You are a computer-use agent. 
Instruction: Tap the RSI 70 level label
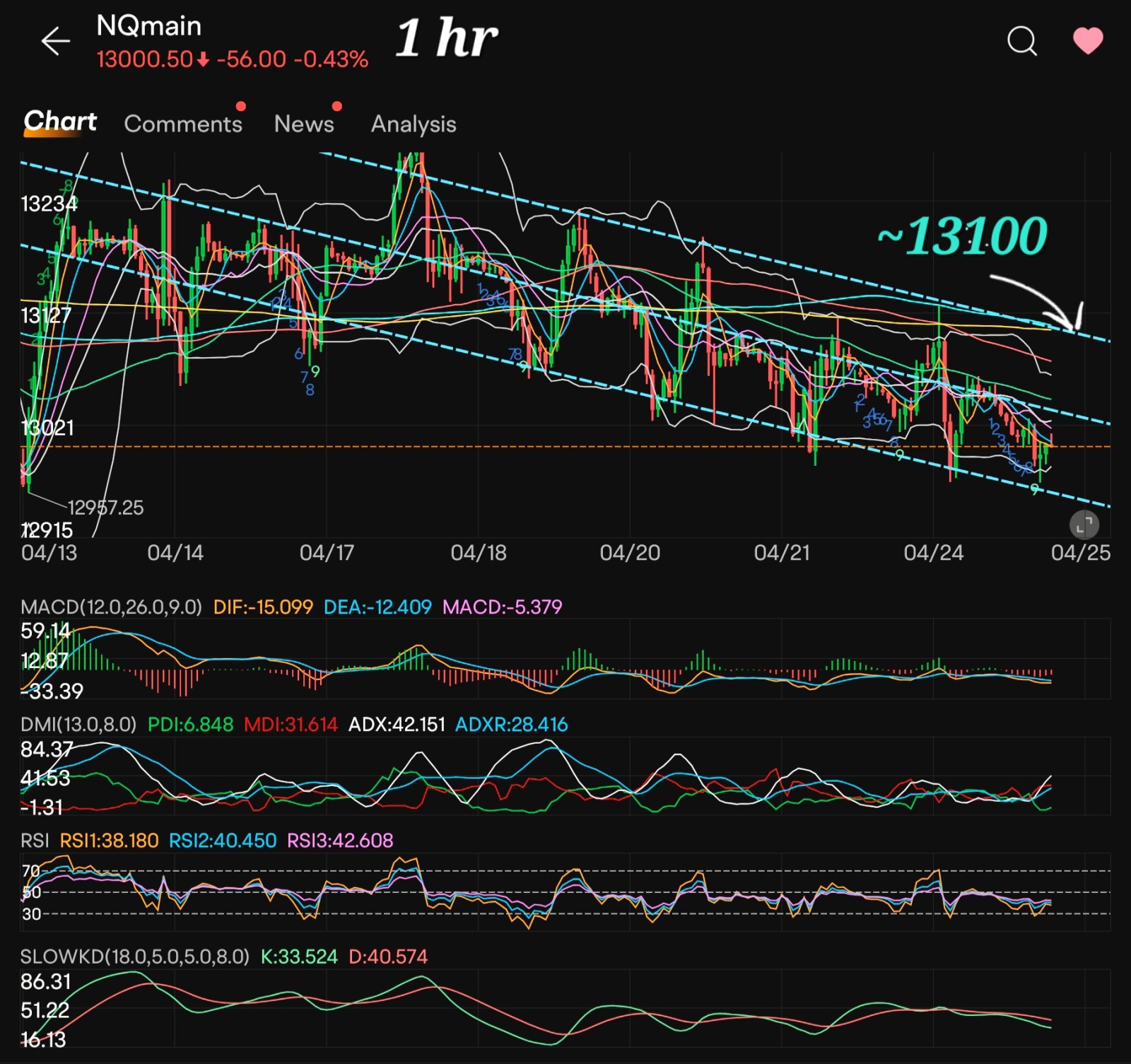(30, 871)
